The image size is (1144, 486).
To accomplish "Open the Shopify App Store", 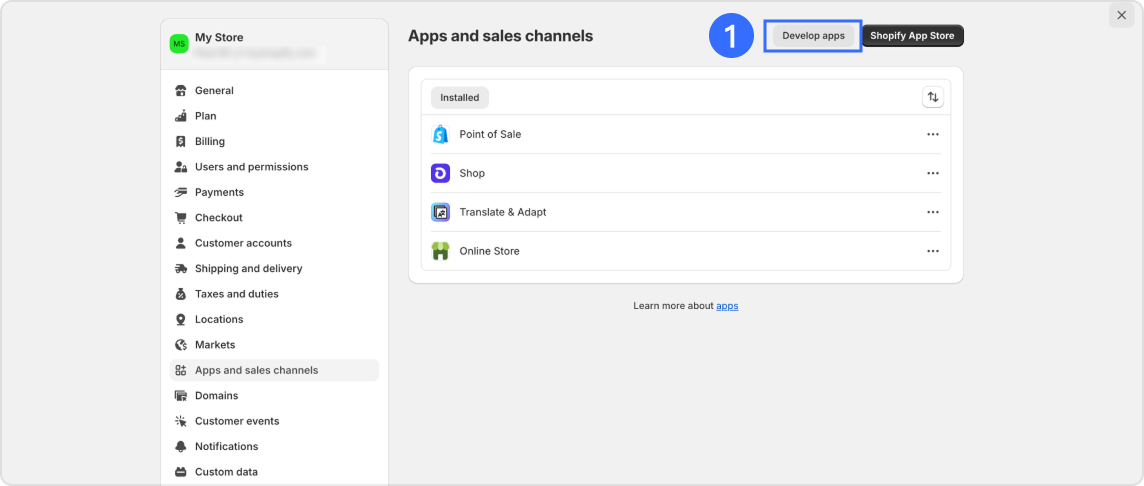I will click(x=912, y=36).
